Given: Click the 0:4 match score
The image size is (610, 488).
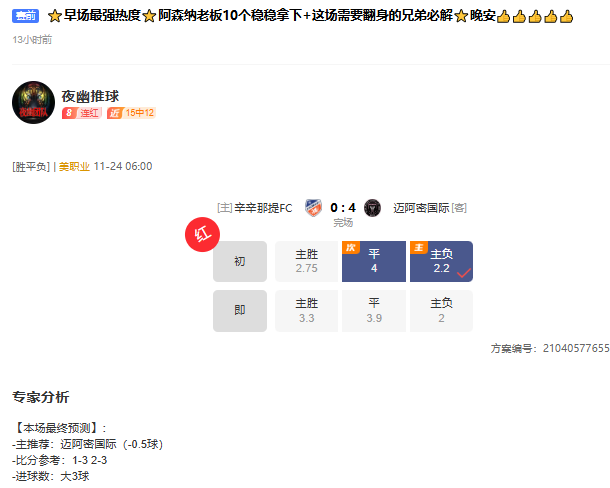Looking at the screenshot, I should pyautogui.click(x=343, y=208).
